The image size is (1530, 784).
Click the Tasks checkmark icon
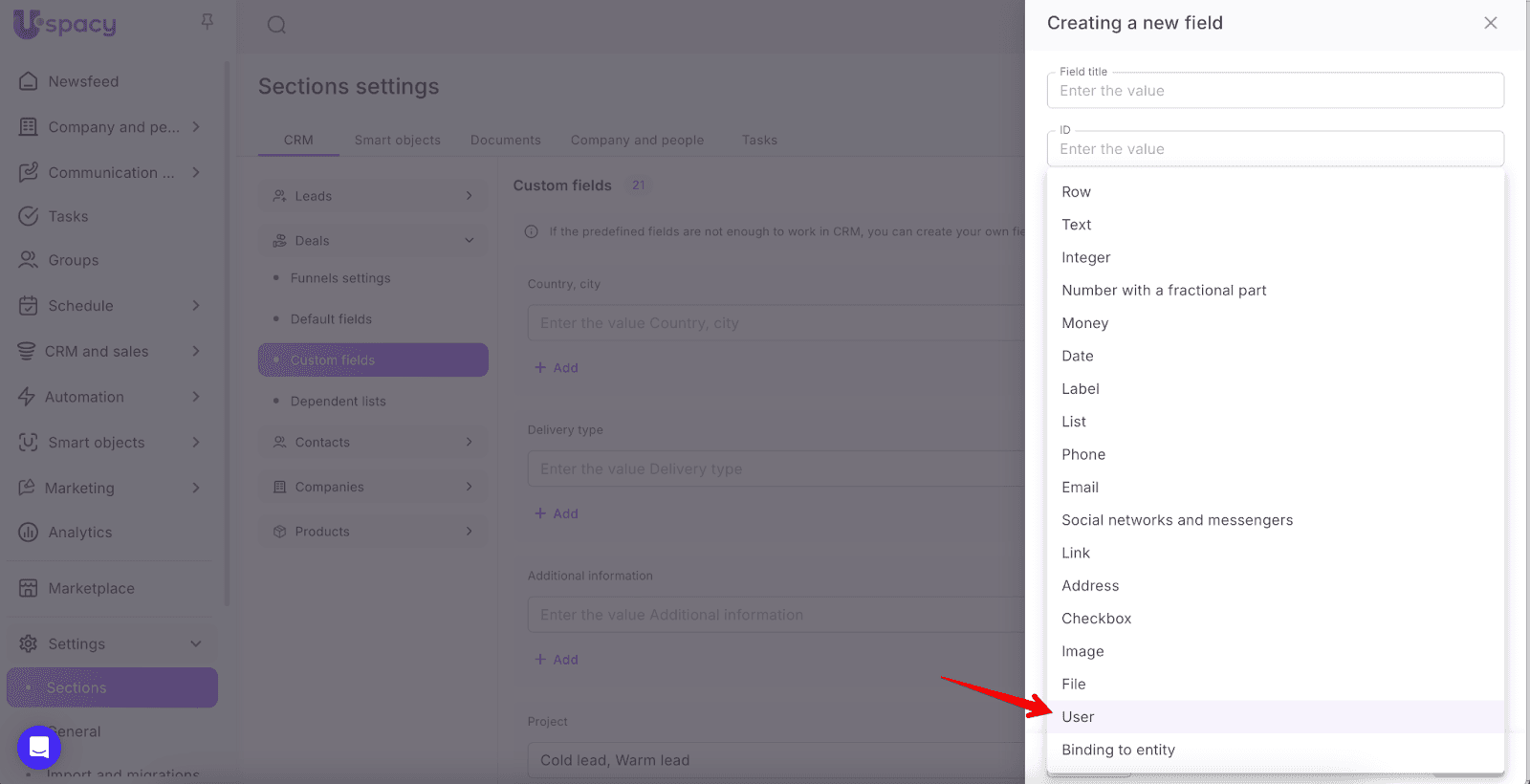(29, 216)
